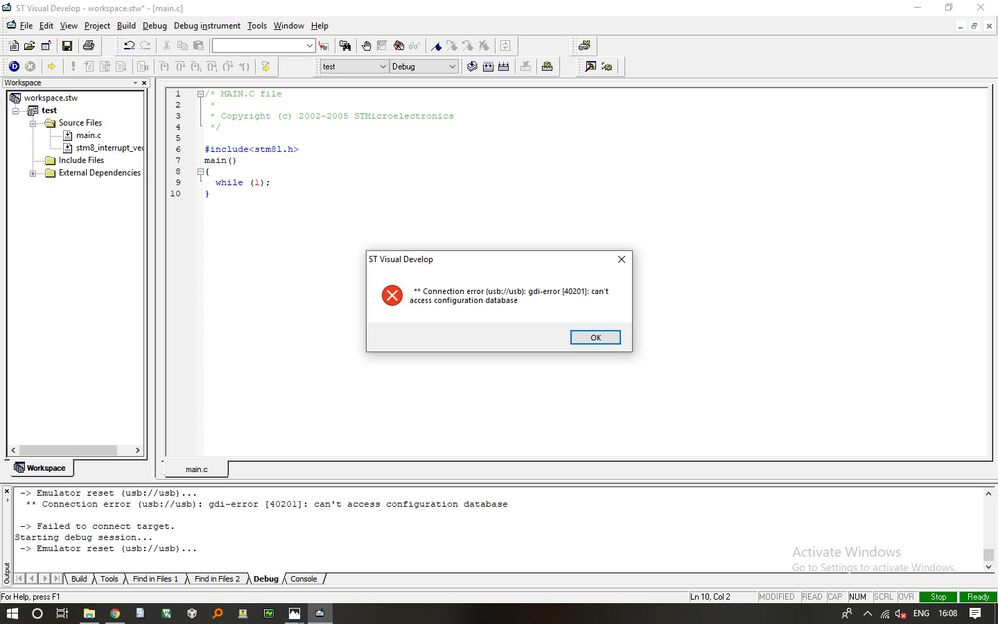Click the Find in Files binoculars icon
Image resolution: width=998 pixels, height=624 pixels.
pos(345,46)
